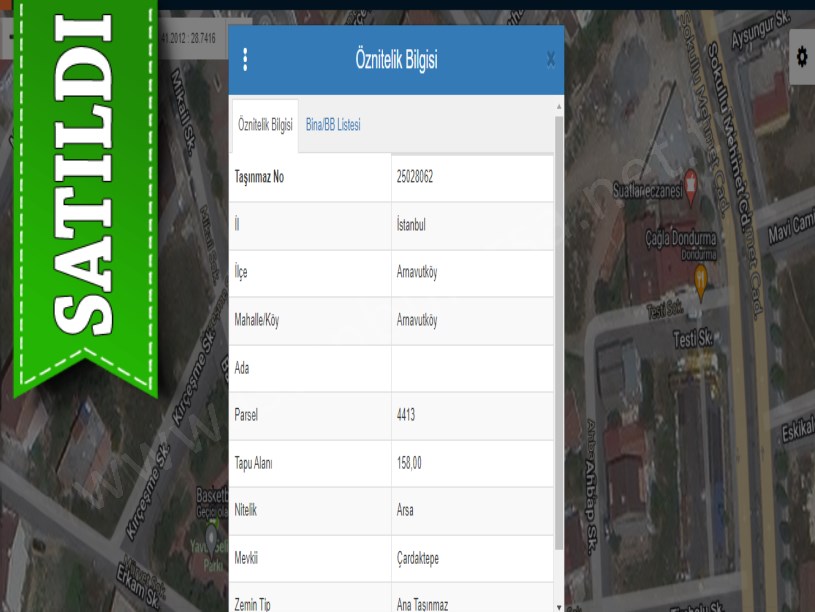The width and height of the screenshot is (815, 612).
Task: Open map settings gear icon
Action: pyautogui.click(x=801, y=57)
